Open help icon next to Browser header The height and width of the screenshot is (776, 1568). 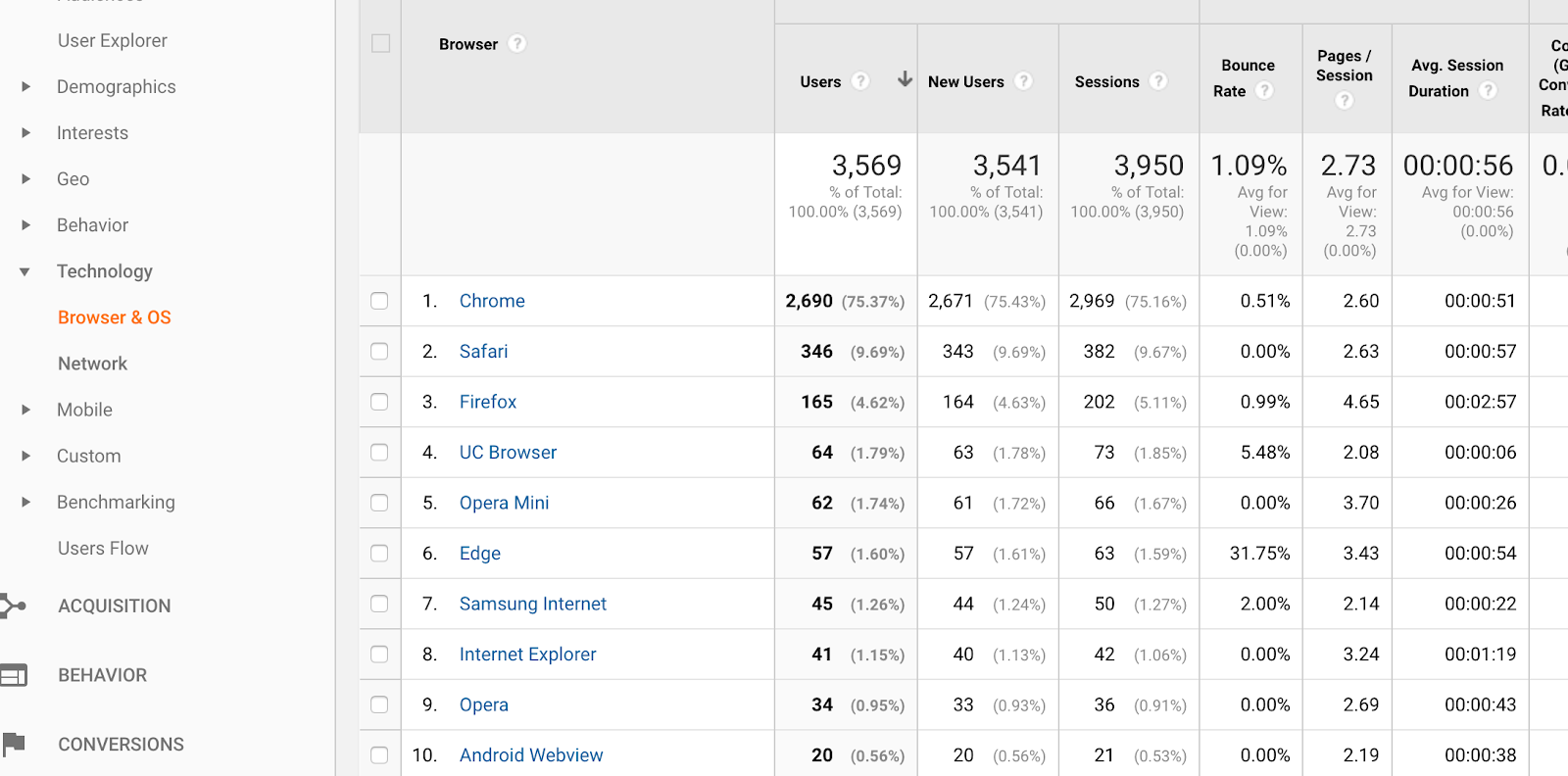click(517, 44)
